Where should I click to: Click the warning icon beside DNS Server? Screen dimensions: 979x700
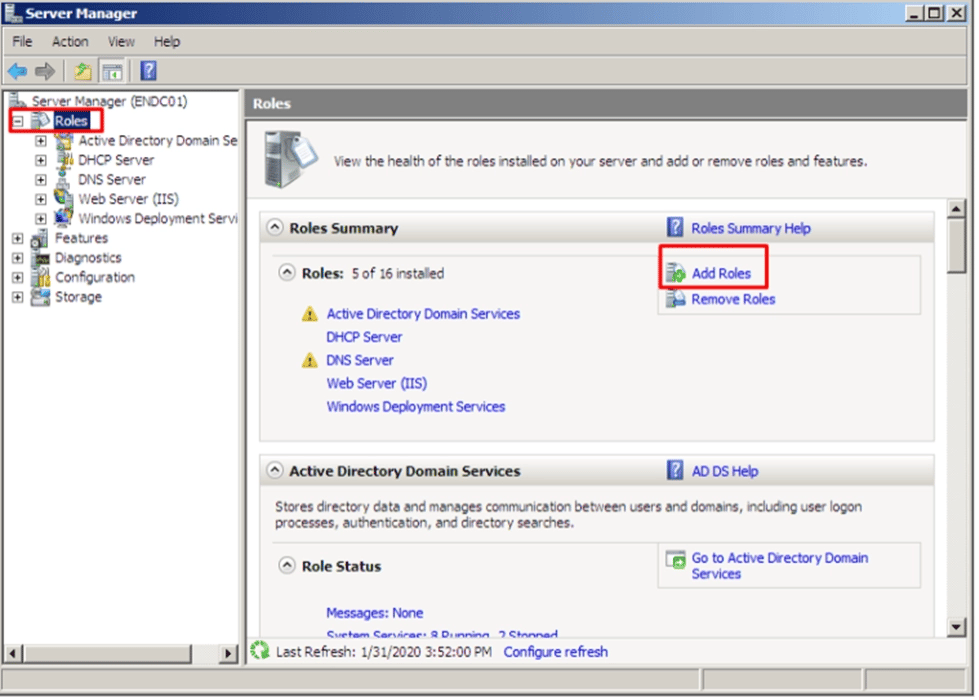tap(309, 360)
